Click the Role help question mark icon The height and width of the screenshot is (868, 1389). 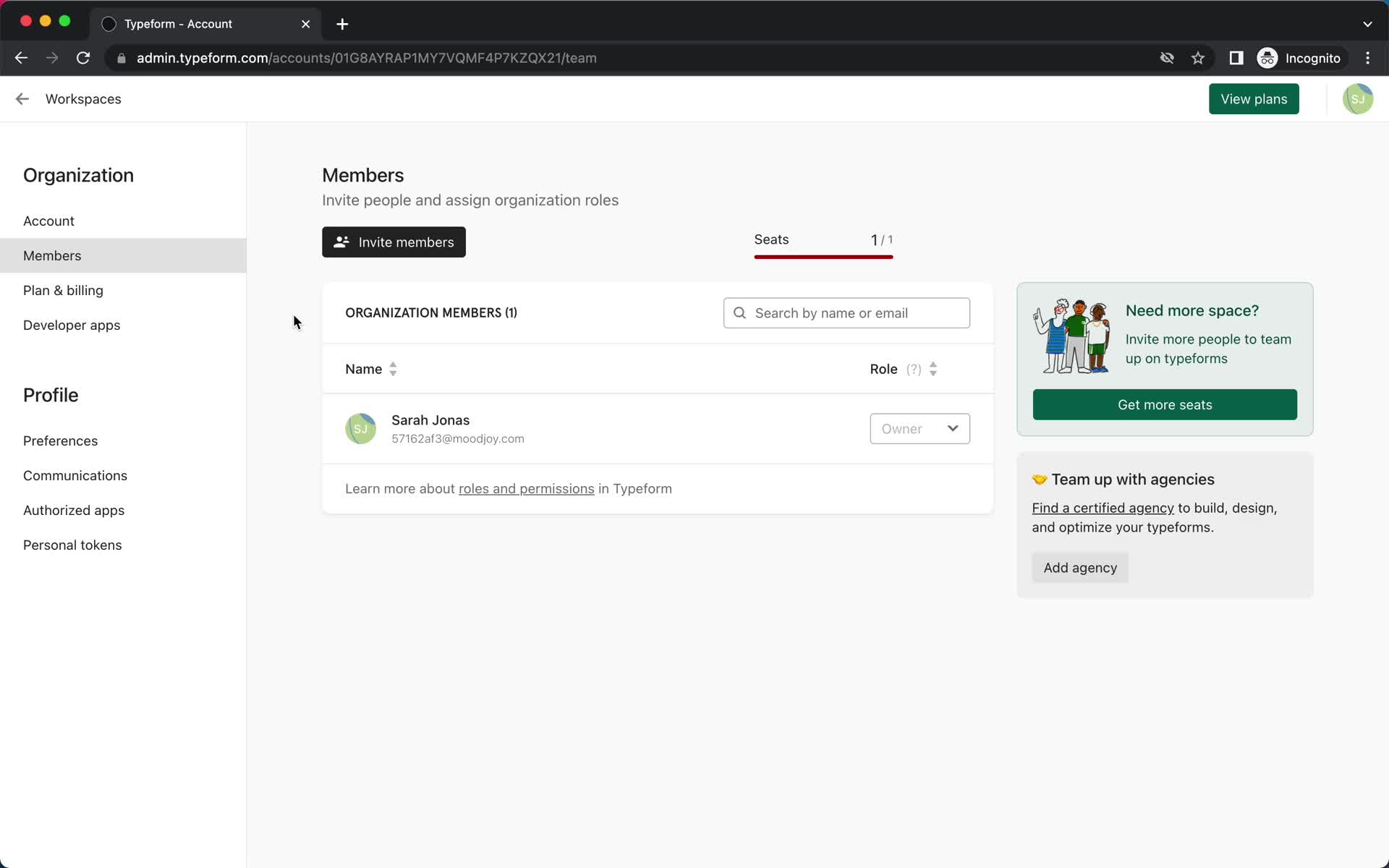[914, 370]
